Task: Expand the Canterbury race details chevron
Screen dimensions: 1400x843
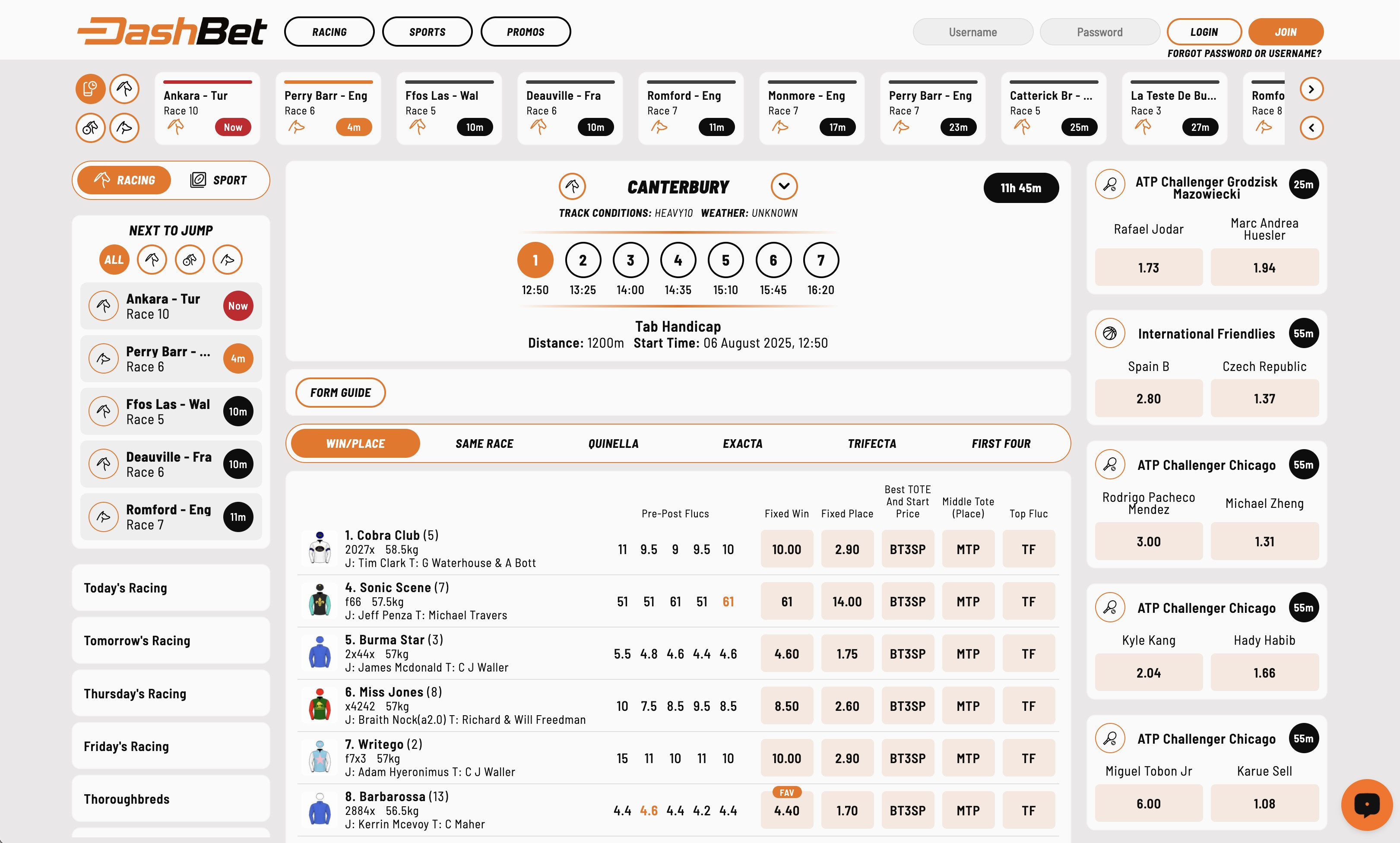Action: pos(784,186)
